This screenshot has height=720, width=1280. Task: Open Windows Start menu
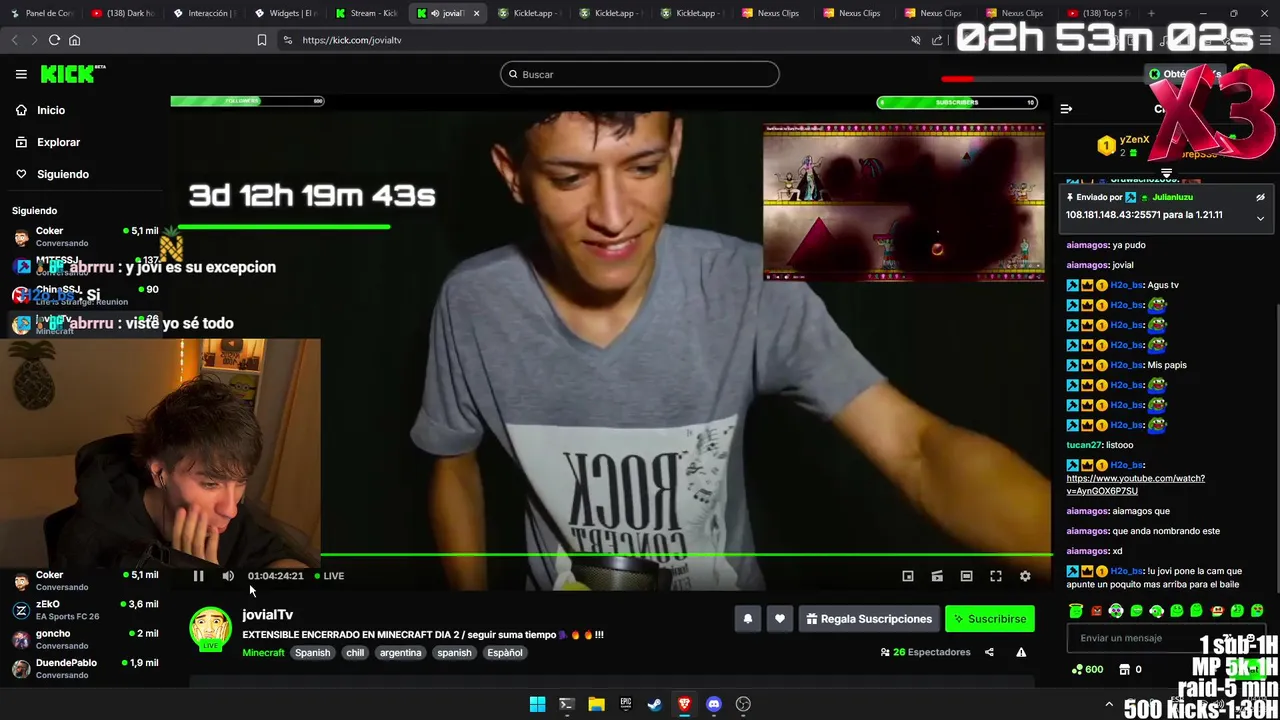pyautogui.click(x=537, y=704)
